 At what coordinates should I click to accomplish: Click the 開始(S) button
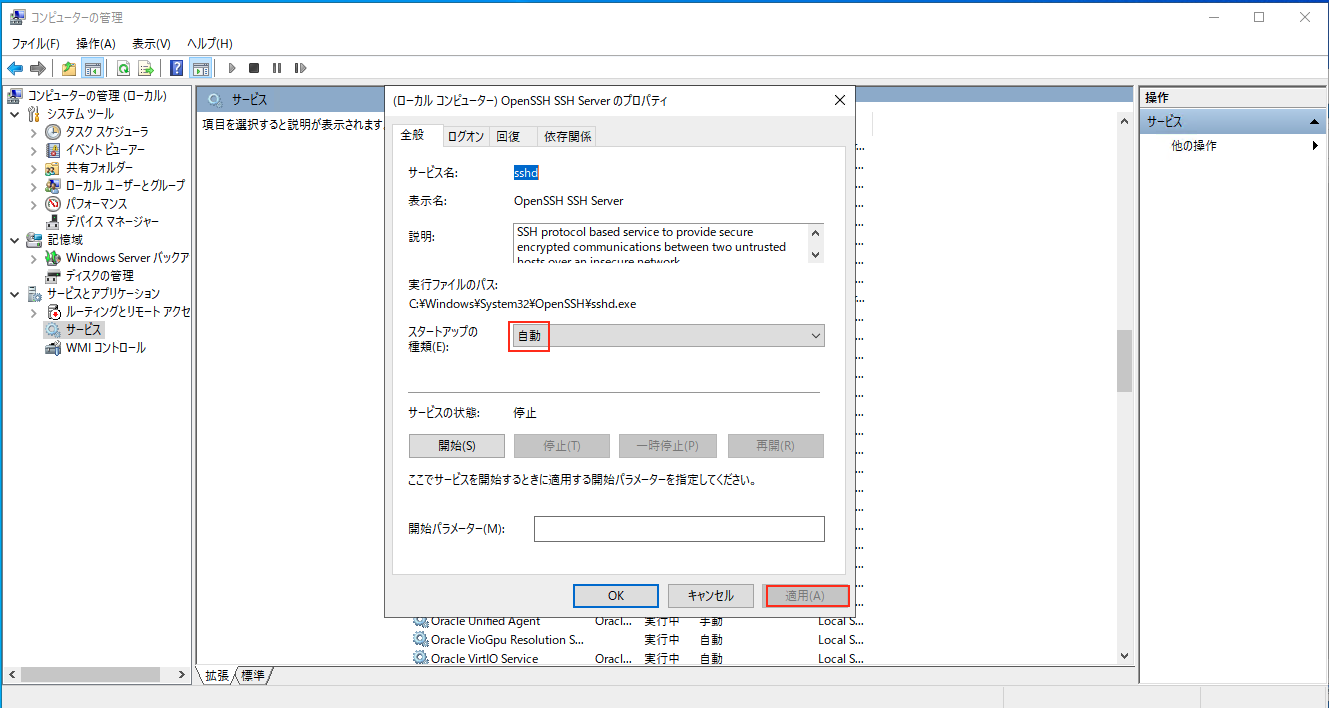pyautogui.click(x=456, y=446)
